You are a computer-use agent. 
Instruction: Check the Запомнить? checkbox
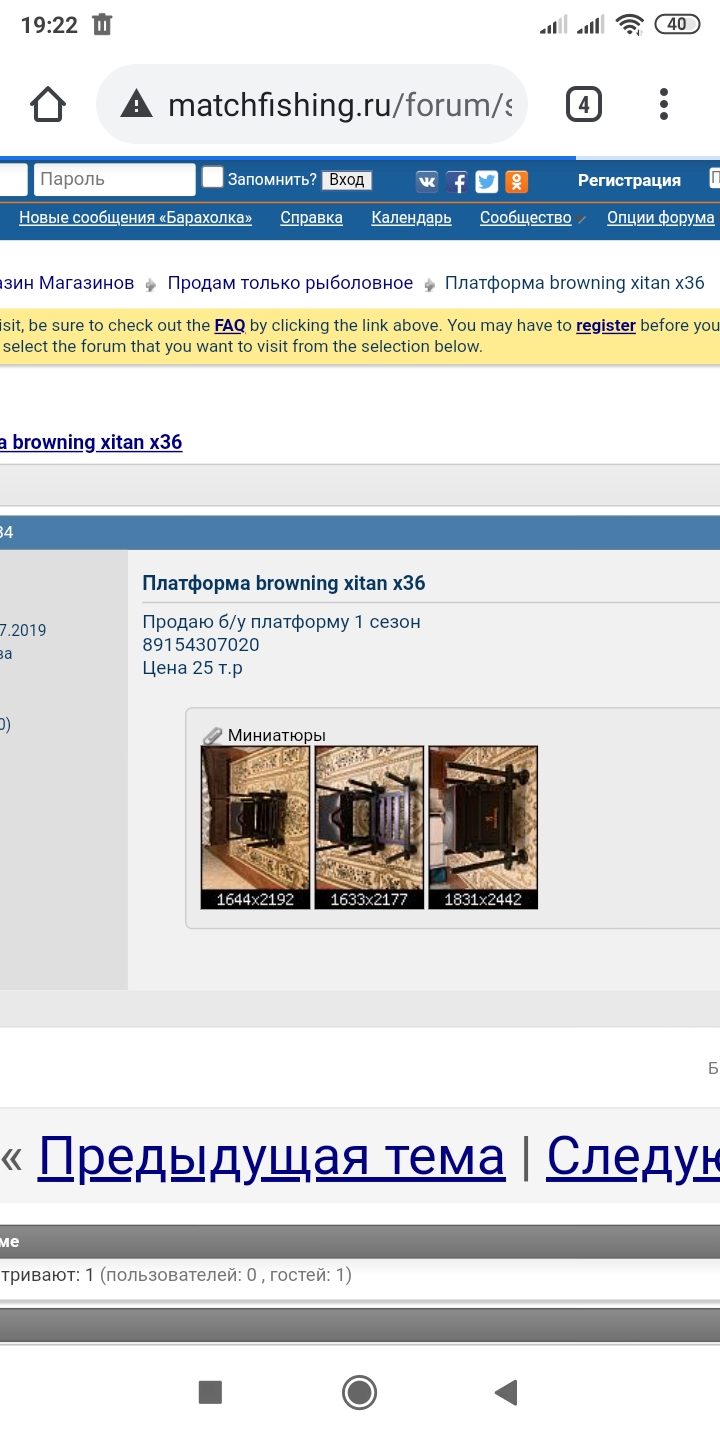pos(212,178)
